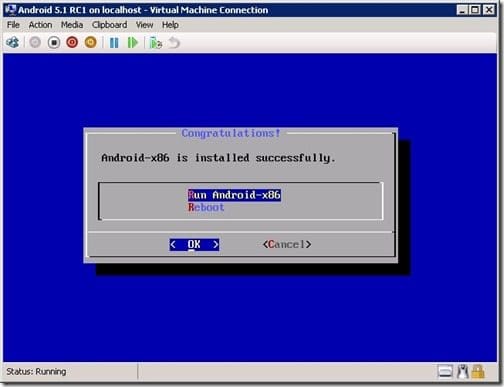
Task: Open the Help menu
Action: point(170,25)
